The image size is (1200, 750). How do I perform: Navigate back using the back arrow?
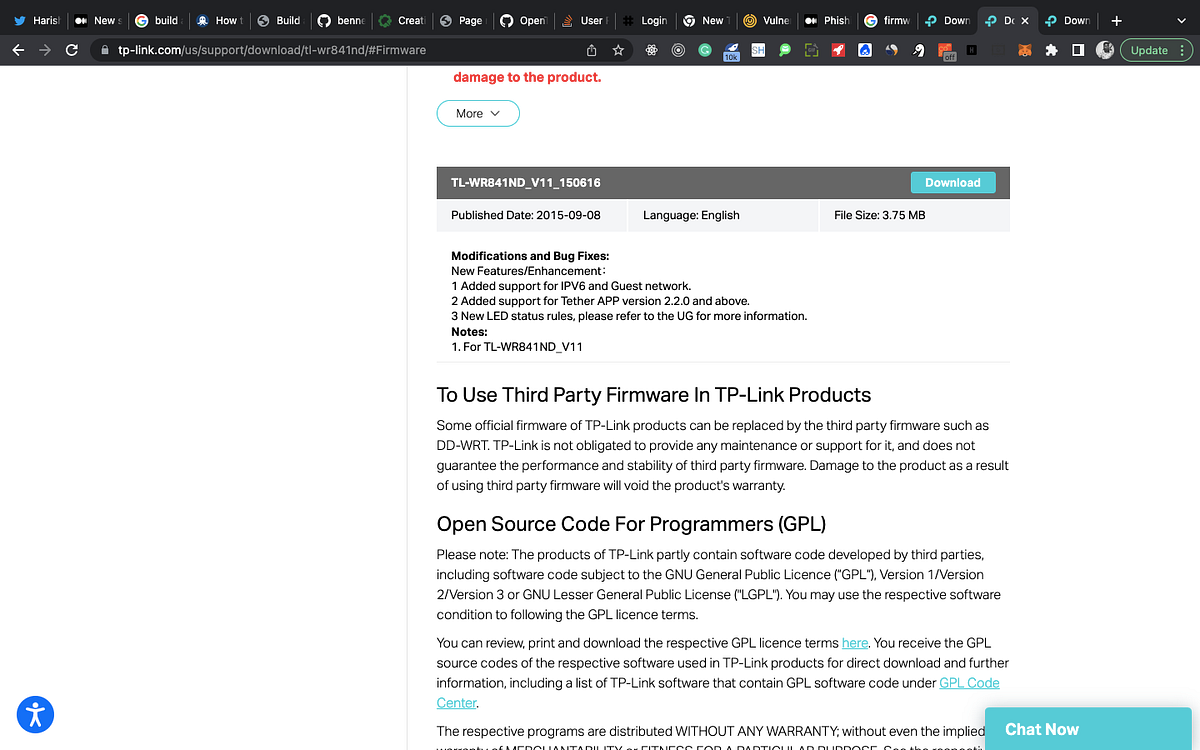pyautogui.click(x=20, y=48)
